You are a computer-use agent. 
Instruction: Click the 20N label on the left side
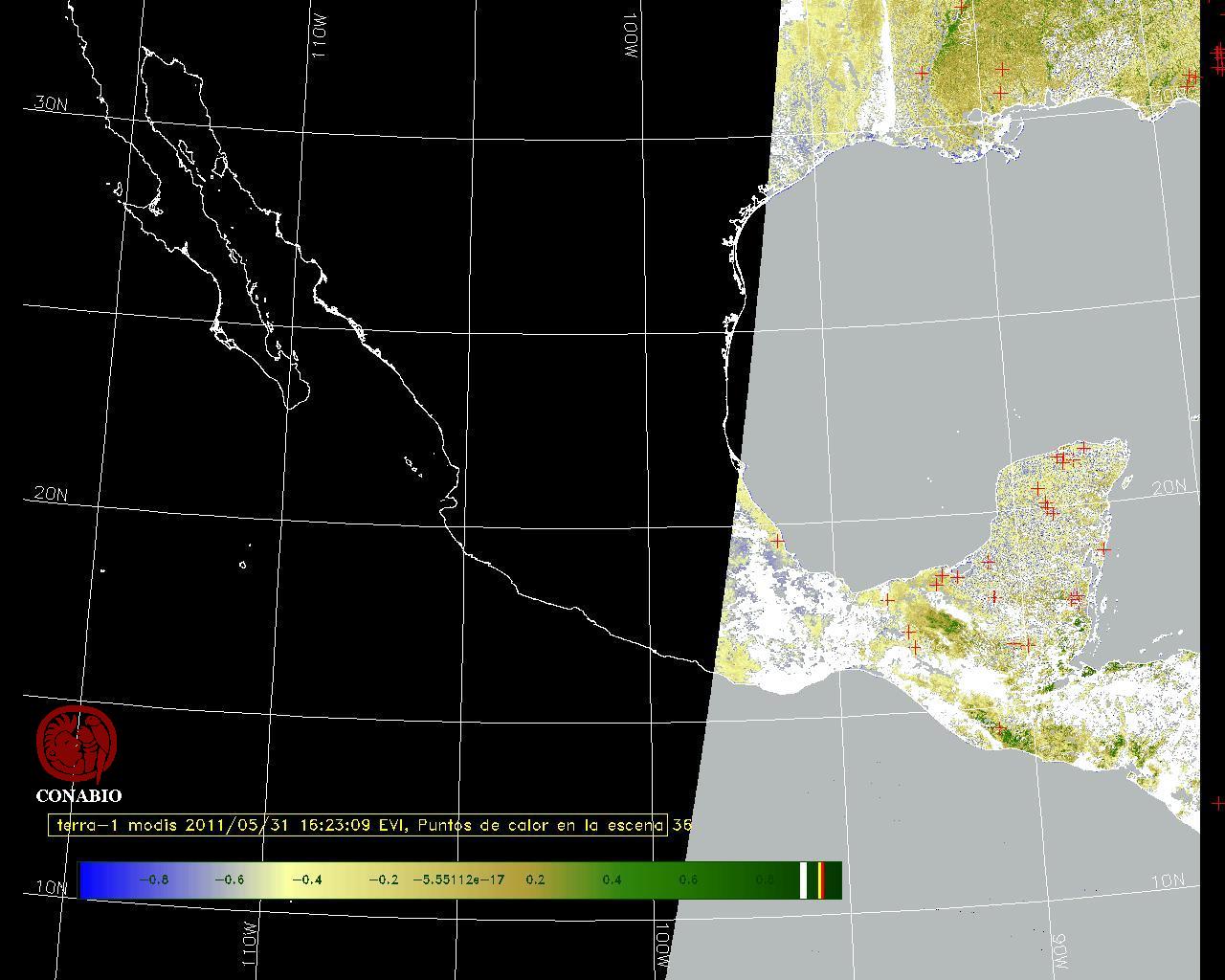click(51, 495)
